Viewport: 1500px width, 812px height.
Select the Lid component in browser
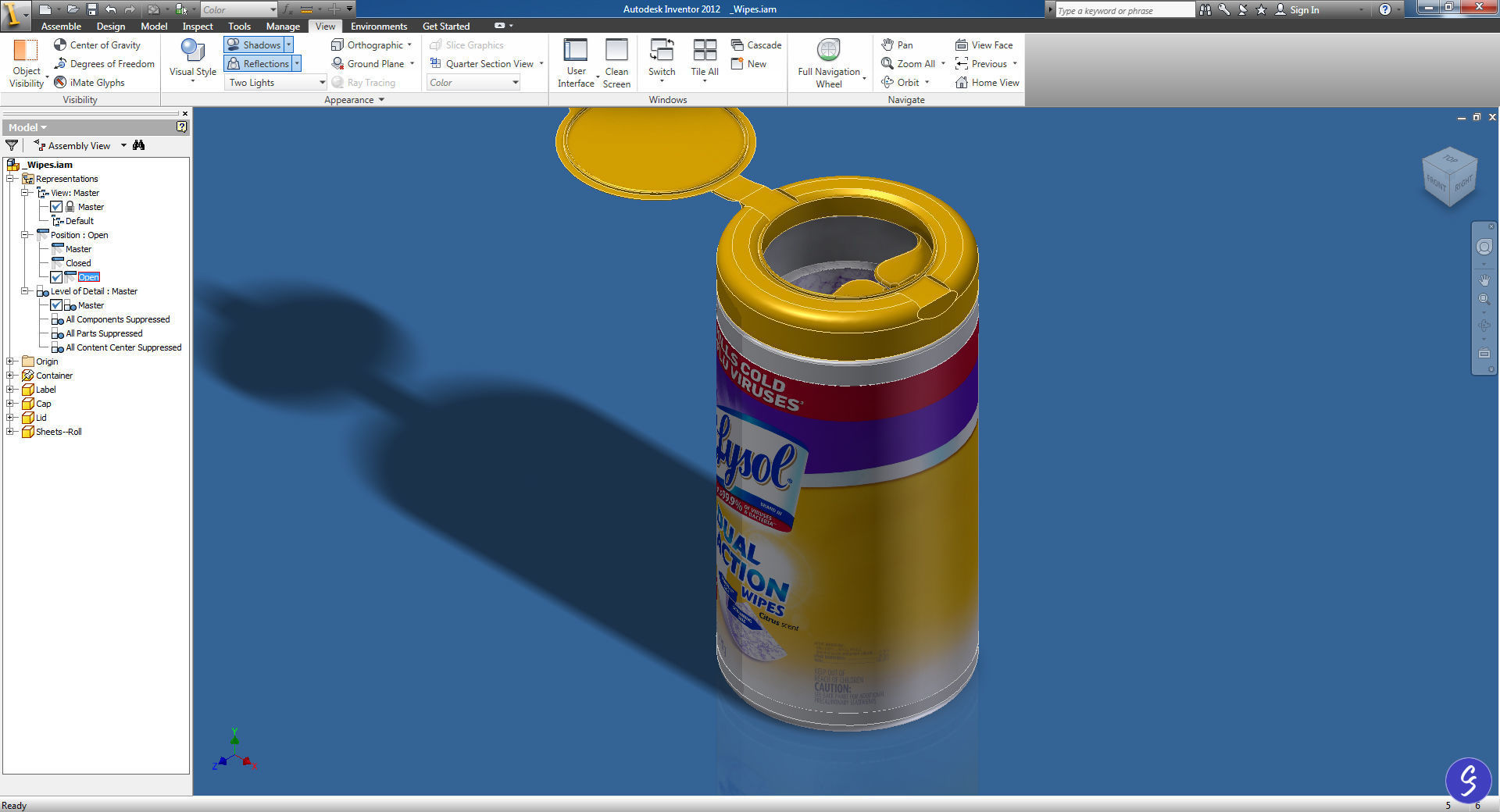(x=41, y=418)
